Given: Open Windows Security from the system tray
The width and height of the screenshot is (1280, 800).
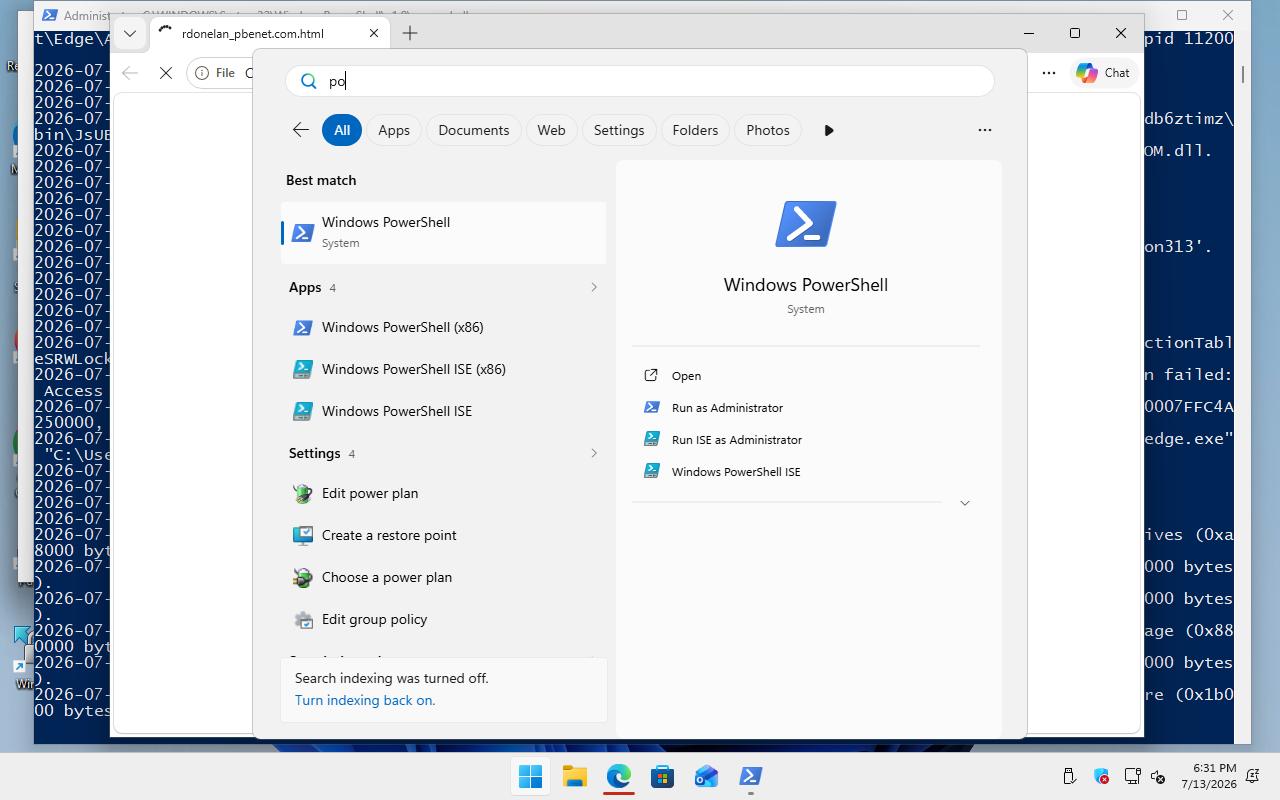Looking at the screenshot, I should point(1101,776).
